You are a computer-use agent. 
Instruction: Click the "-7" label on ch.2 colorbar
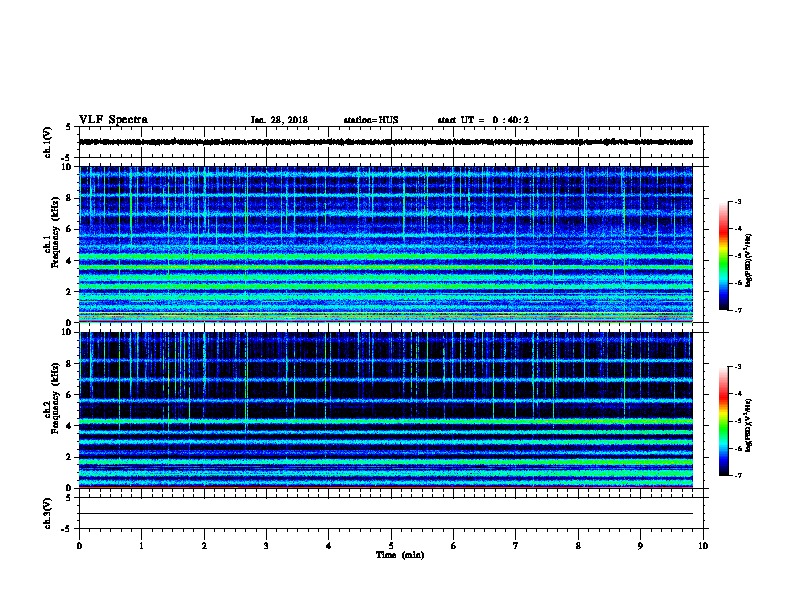pos(737,475)
